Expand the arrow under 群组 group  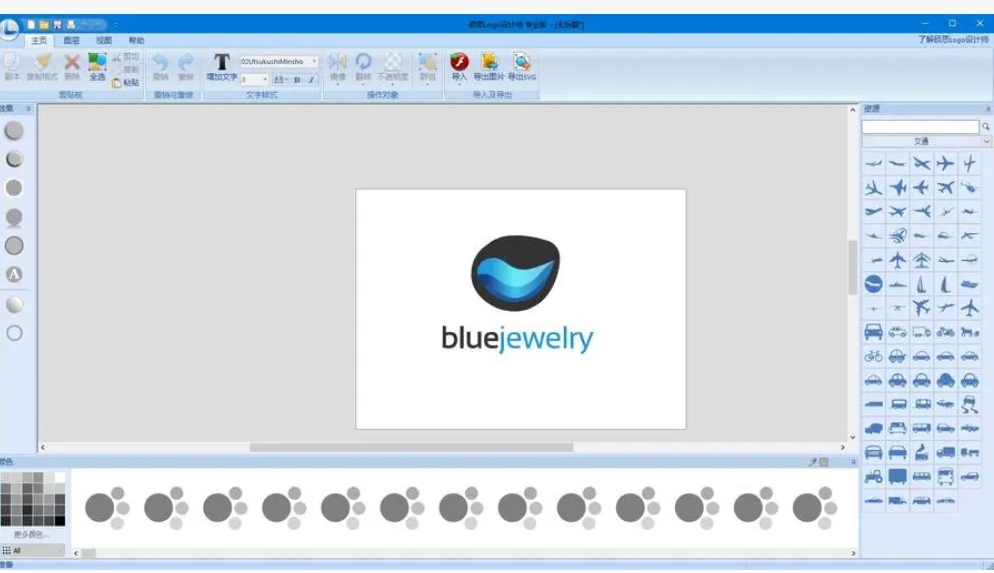pyautogui.click(x=428, y=84)
